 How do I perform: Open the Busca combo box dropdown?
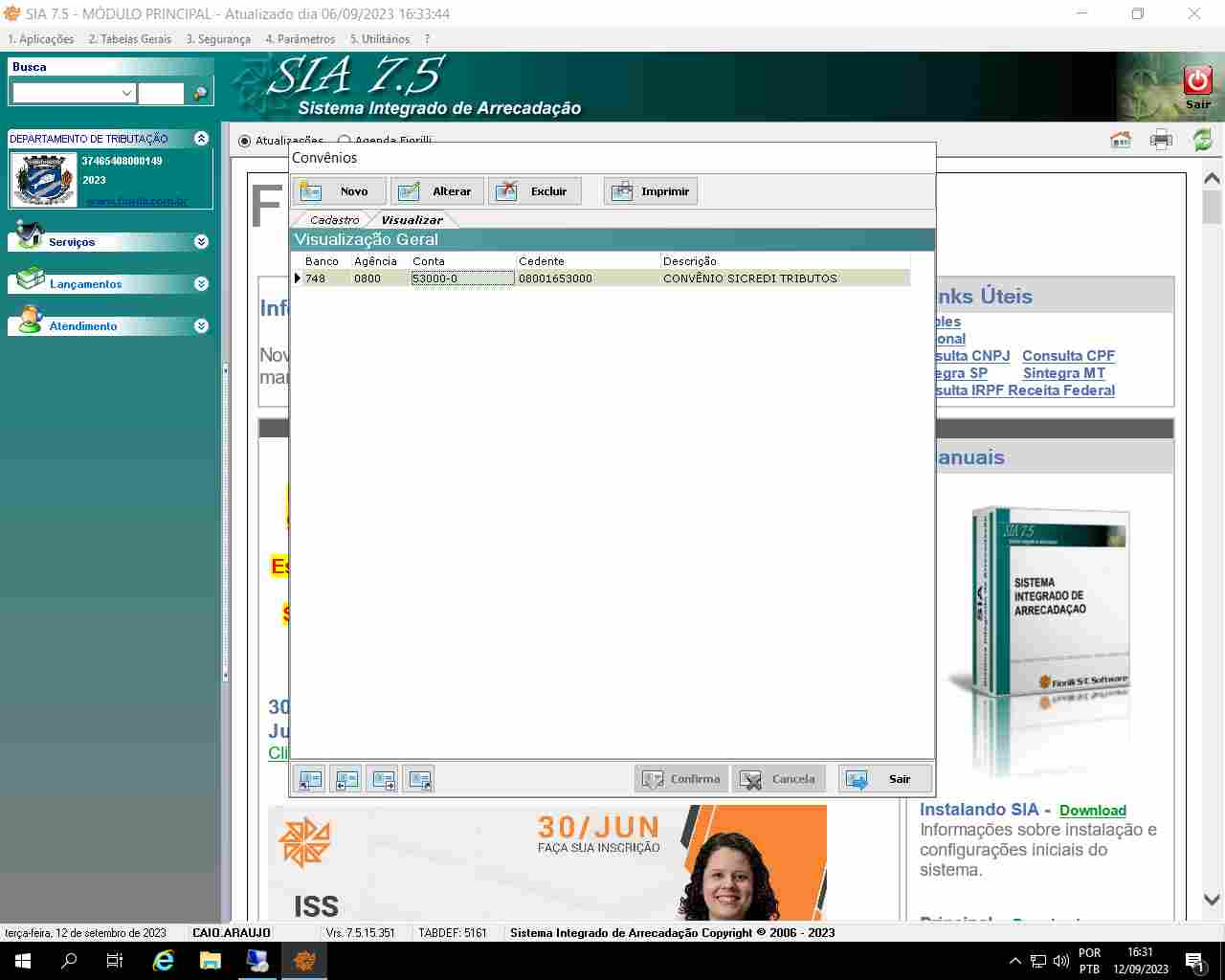[x=126, y=93]
